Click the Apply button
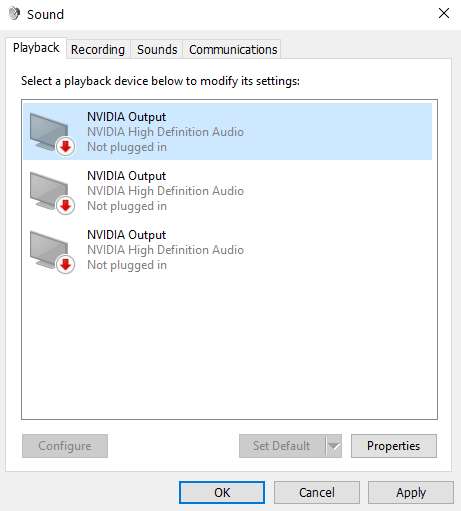Screen dimensions: 461x511 (x=411, y=492)
